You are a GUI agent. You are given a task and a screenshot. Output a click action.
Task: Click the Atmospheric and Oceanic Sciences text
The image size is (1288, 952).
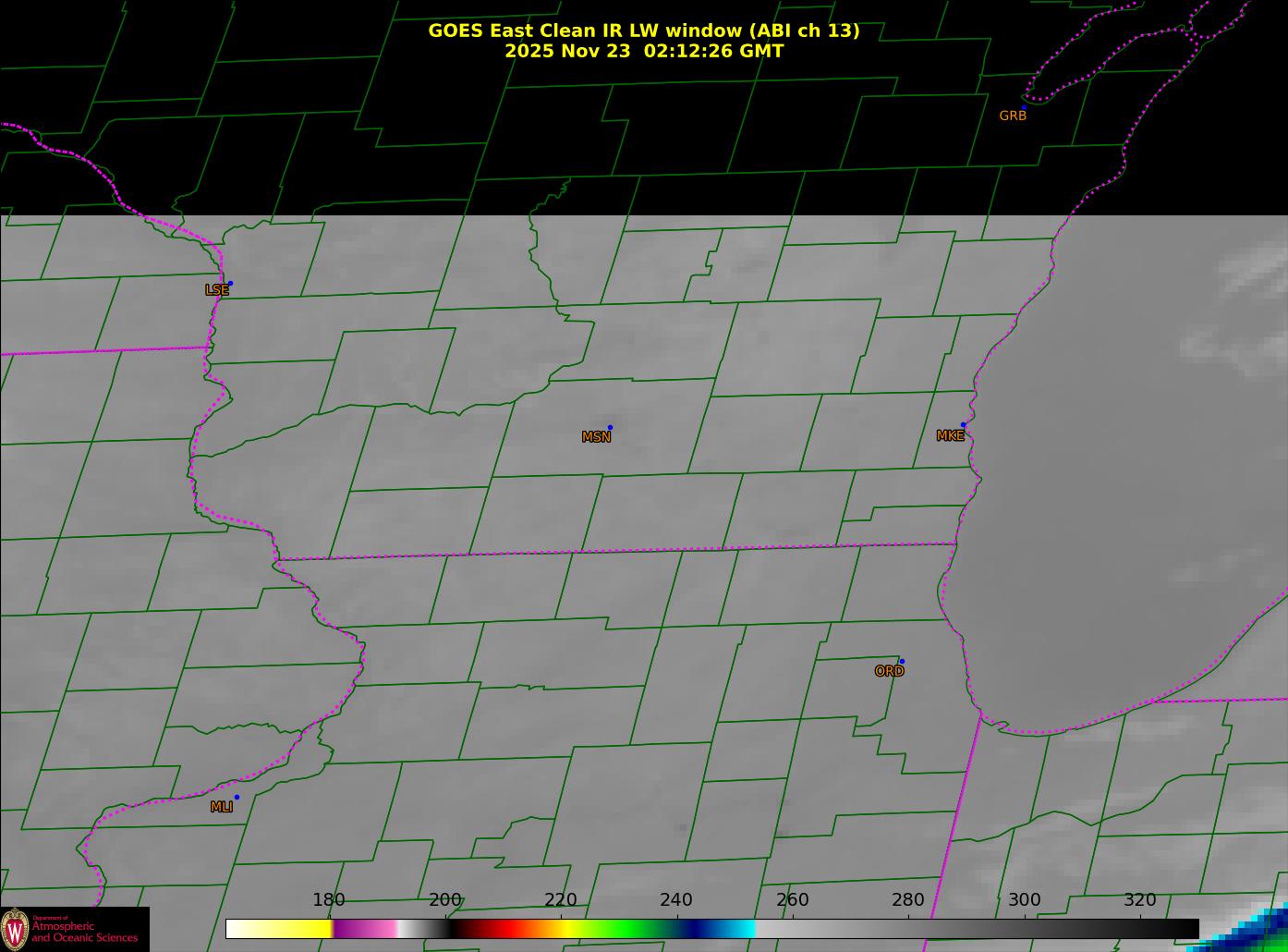point(85,932)
